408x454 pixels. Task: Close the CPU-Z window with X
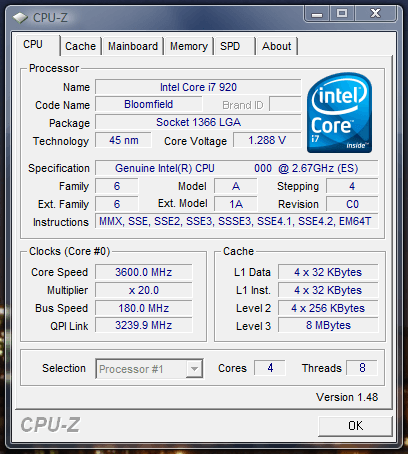coord(376,14)
